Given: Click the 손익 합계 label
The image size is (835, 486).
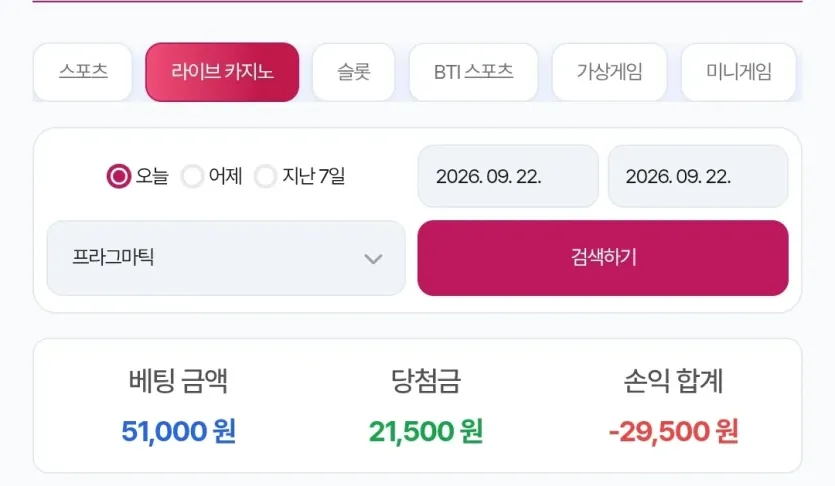Looking at the screenshot, I should [673, 381].
